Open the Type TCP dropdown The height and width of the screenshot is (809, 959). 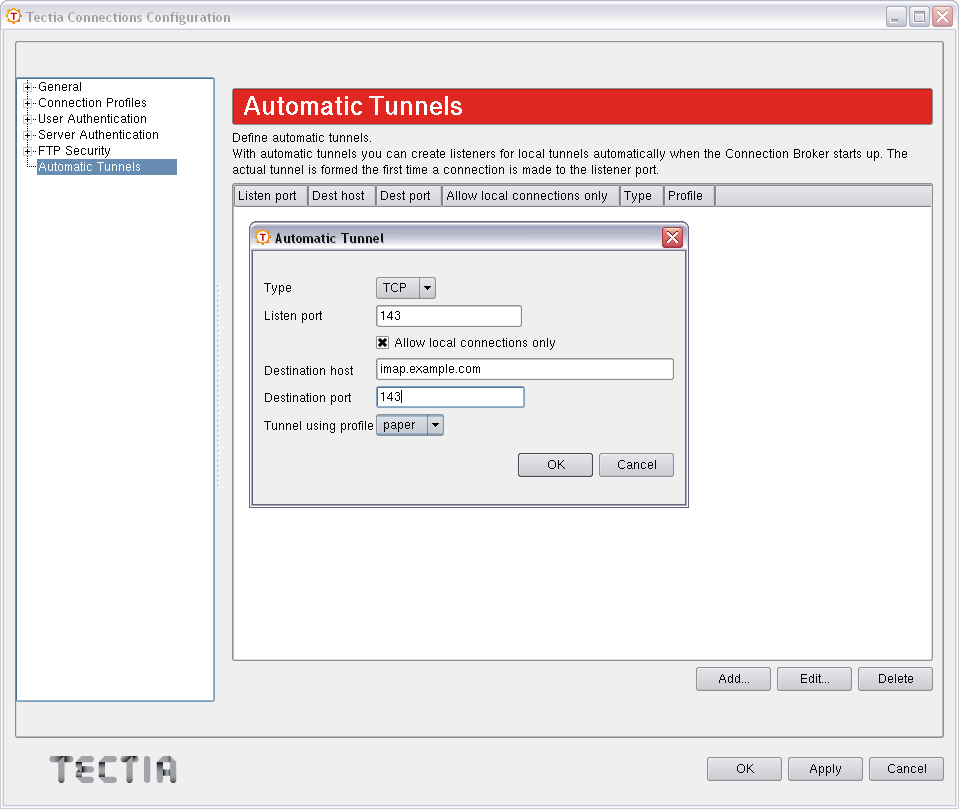427,288
